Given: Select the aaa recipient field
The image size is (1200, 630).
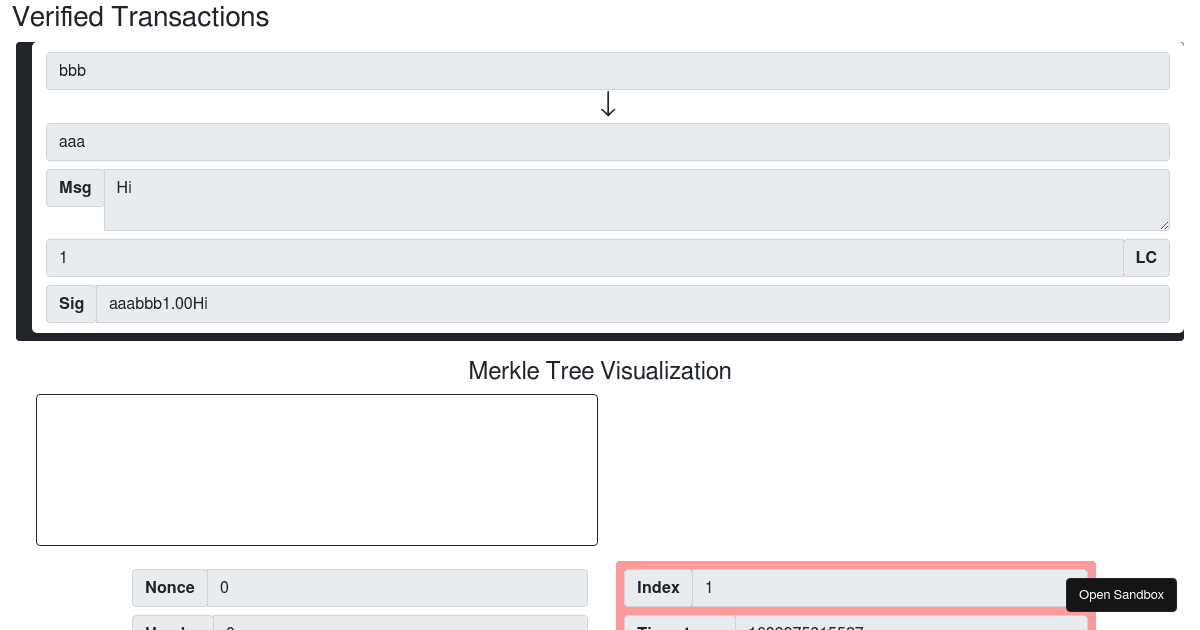Looking at the screenshot, I should (608, 141).
